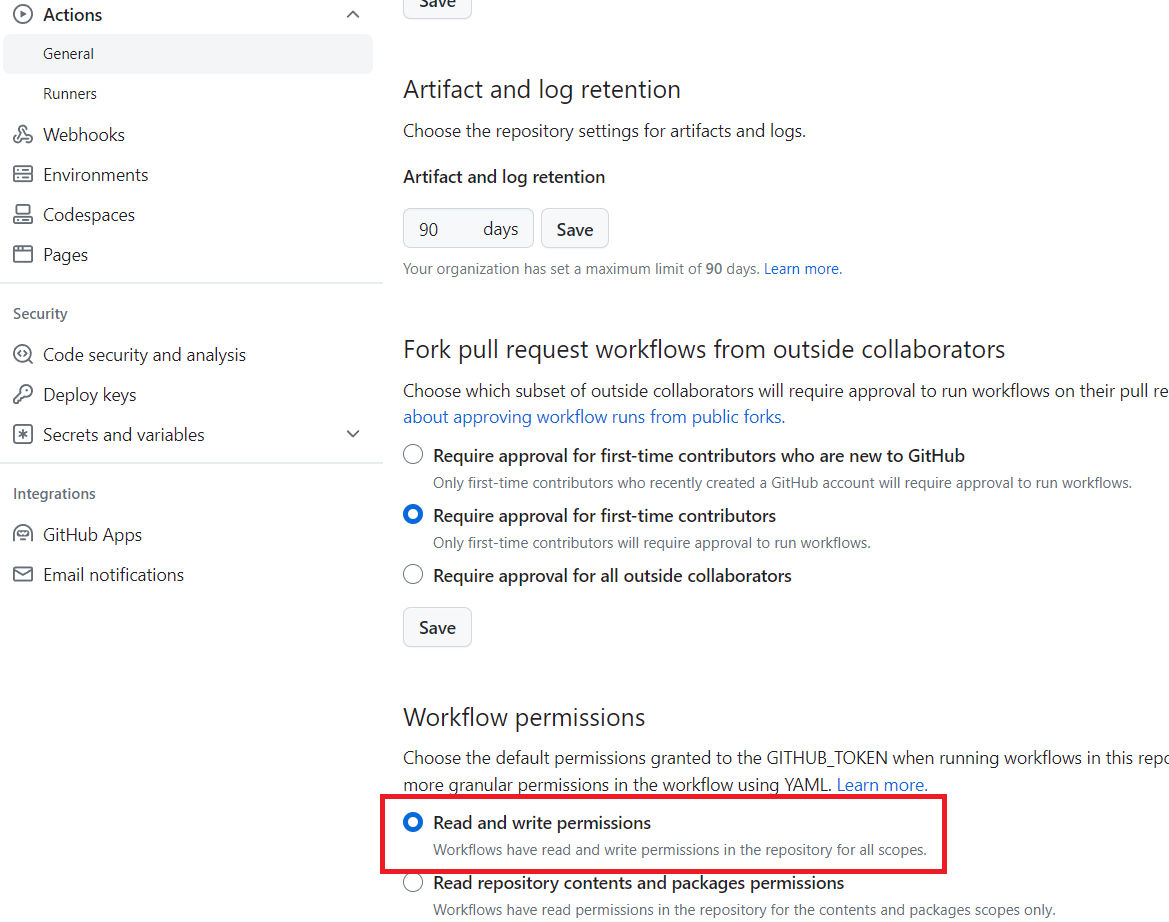Viewport: 1169px width, 922px height.
Task: Click the Pages browser icon
Action: (x=22, y=255)
